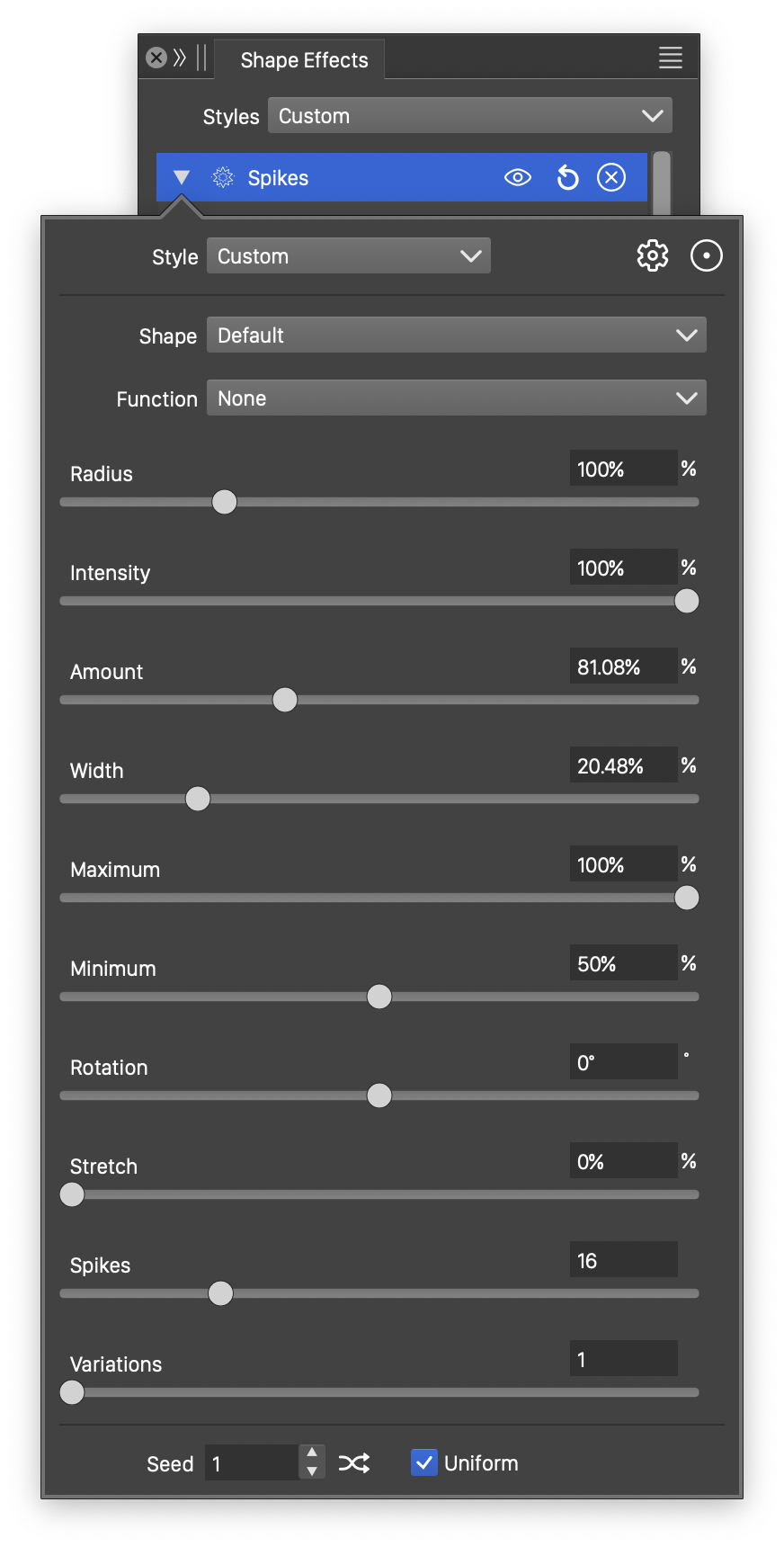Click the Spikes effect starburst icon
The image size is (784, 1547).
click(223, 177)
